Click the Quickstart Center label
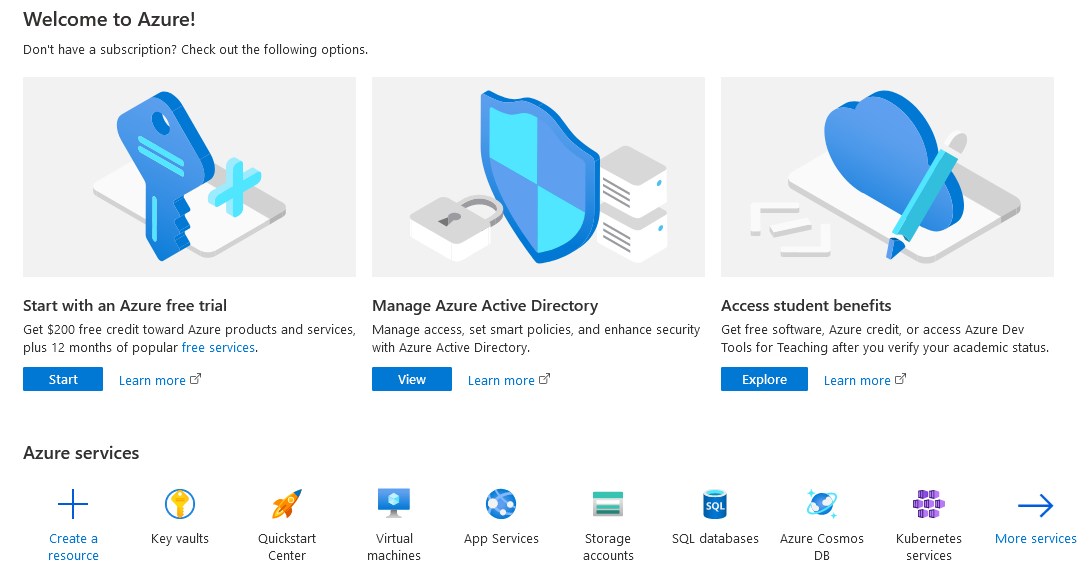Image resolution: width=1091 pixels, height=573 pixels. click(x=287, y=547)
